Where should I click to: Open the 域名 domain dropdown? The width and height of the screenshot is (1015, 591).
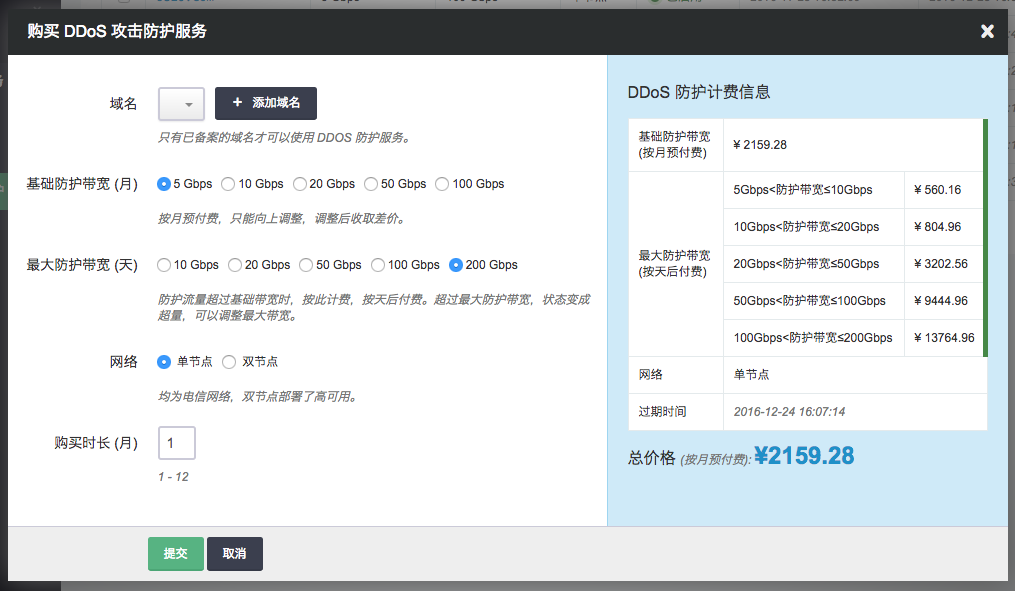181,104
